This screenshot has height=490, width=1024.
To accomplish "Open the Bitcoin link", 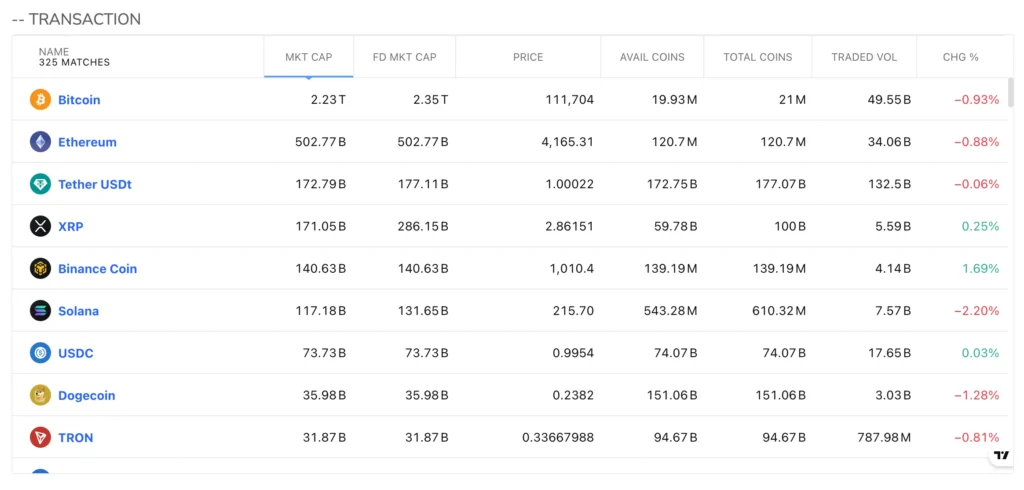I will [79, 100].
